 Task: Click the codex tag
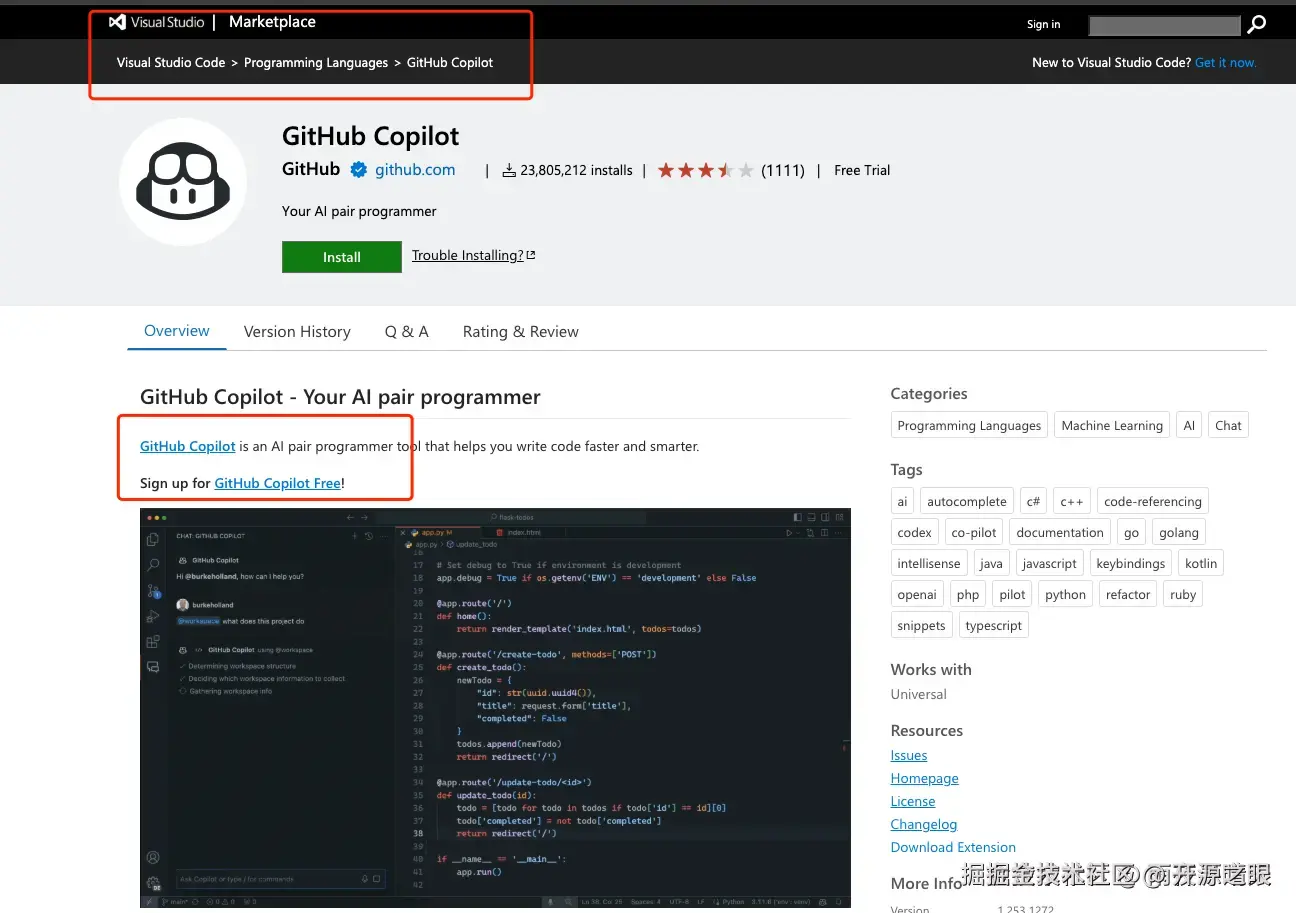tap(914, 532)
